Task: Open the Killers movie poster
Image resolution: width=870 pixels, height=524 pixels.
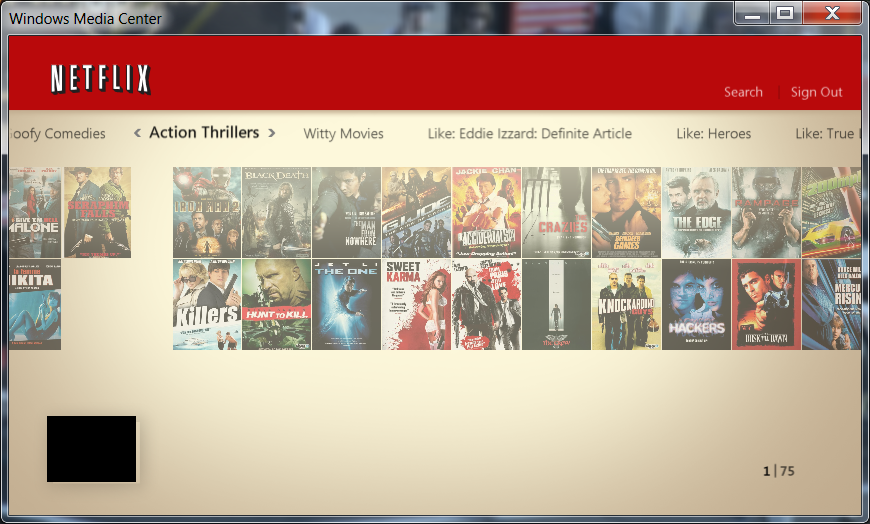Action: [x=207, y=304]
